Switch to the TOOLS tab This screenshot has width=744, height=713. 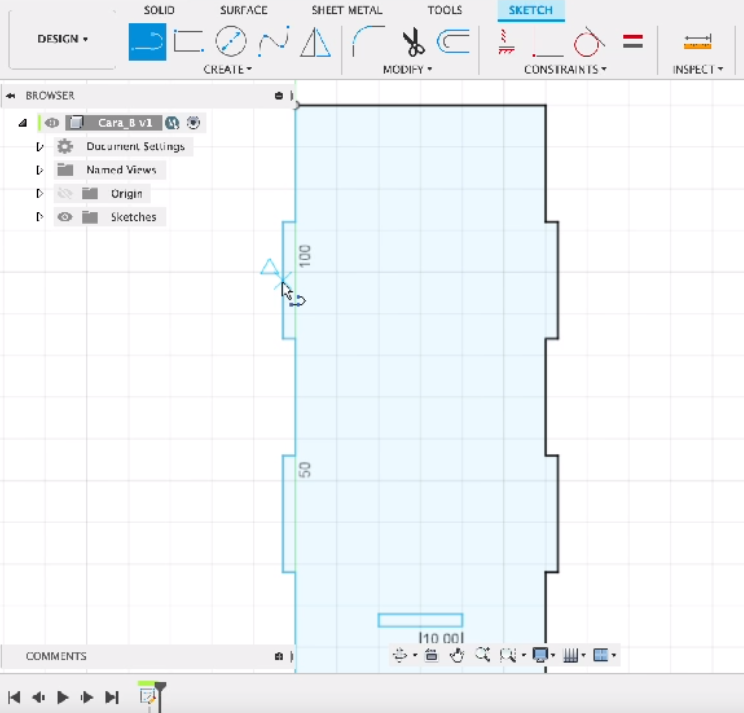[445, 10]
